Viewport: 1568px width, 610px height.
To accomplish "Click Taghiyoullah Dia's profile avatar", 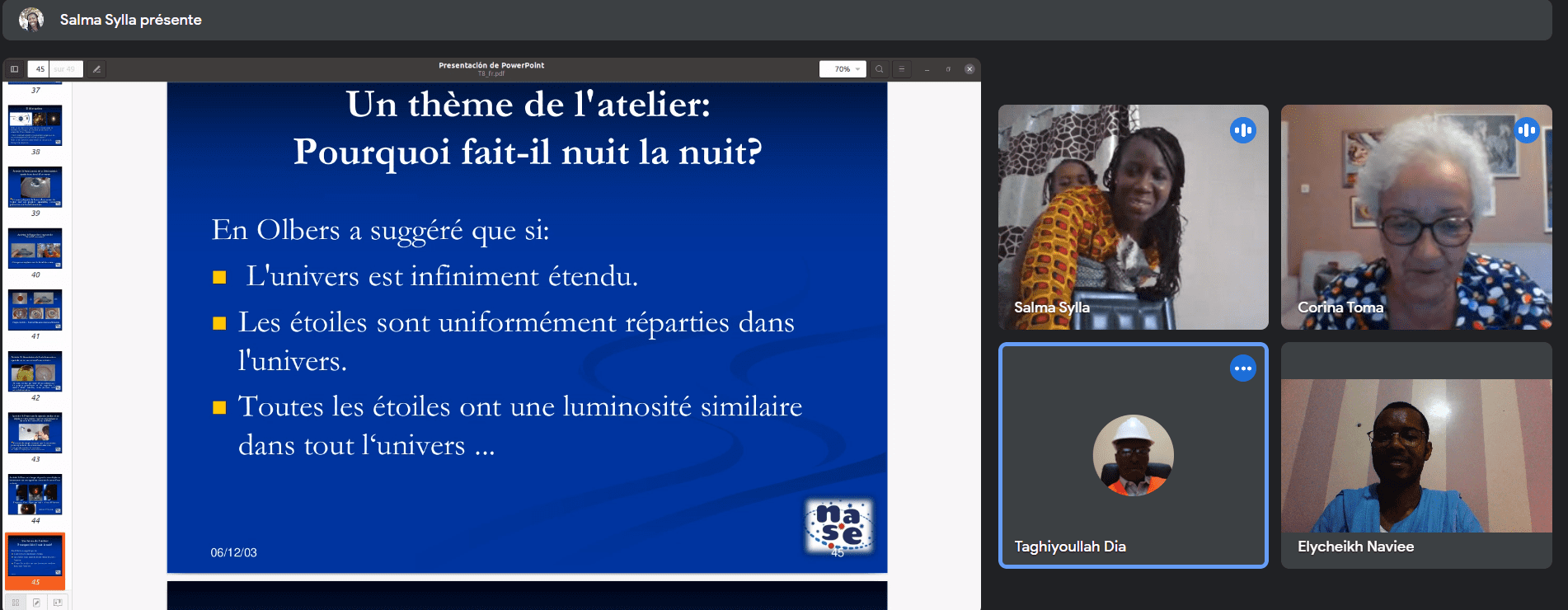I will click(1134, 455).
